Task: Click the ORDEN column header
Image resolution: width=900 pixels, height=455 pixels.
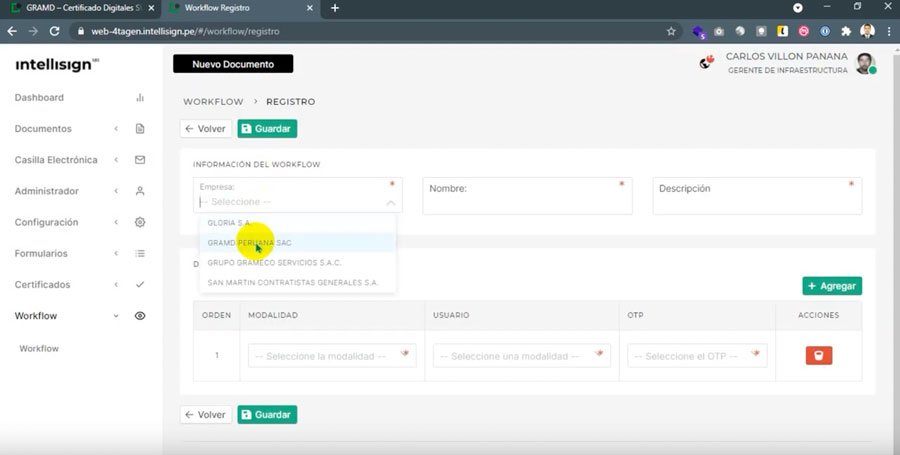Action: 216,315
